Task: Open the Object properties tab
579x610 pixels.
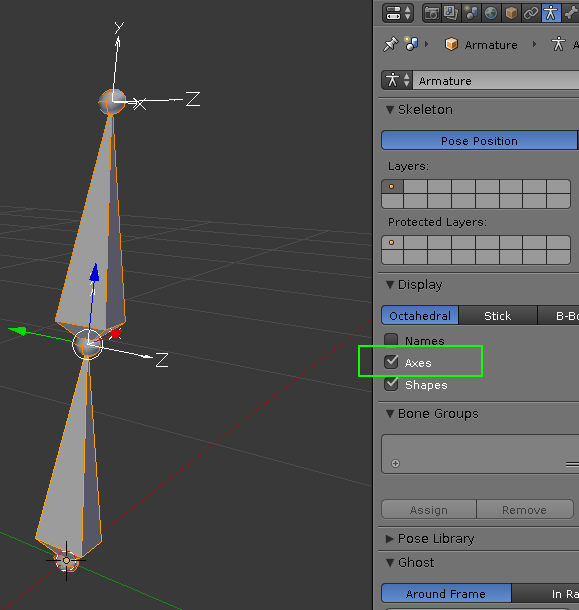Action: [x=511, y=13]
